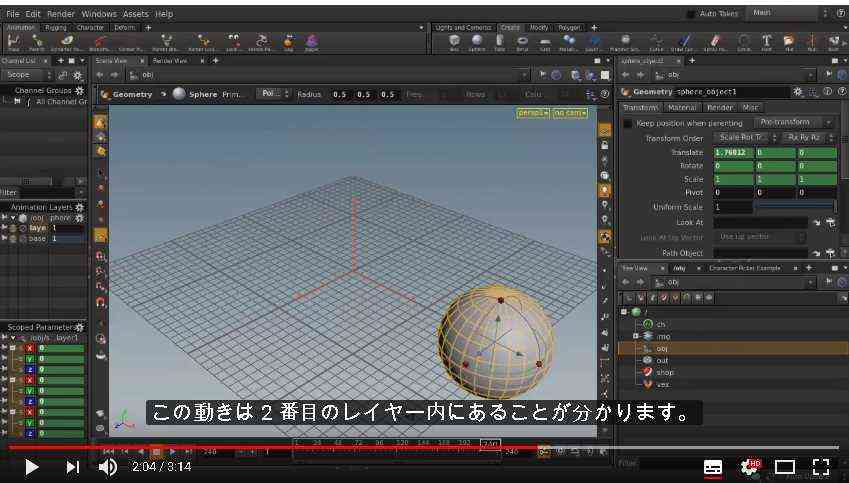Click the Uniform Scale slider
The image size is (849, 483).
(x=795, y=207)
